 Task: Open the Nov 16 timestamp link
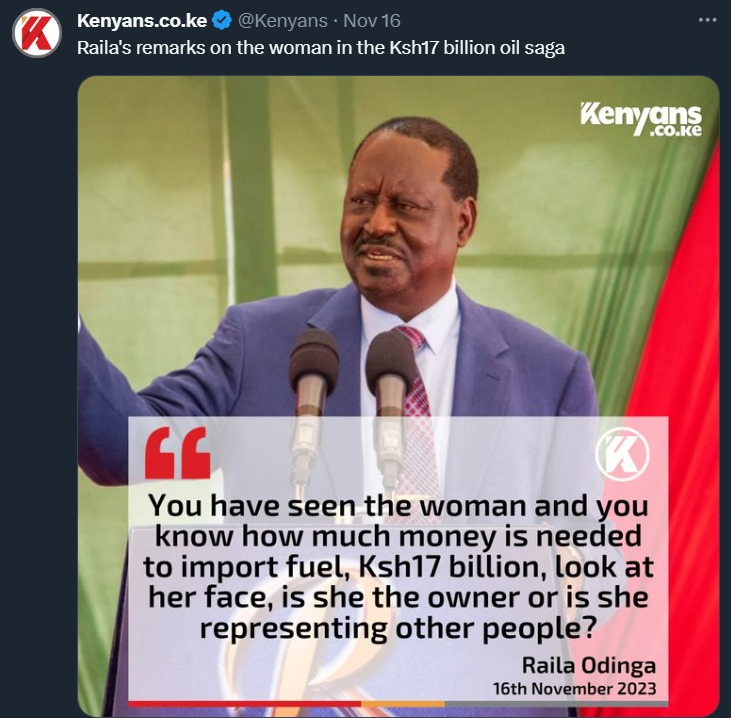tap(372, 21)
